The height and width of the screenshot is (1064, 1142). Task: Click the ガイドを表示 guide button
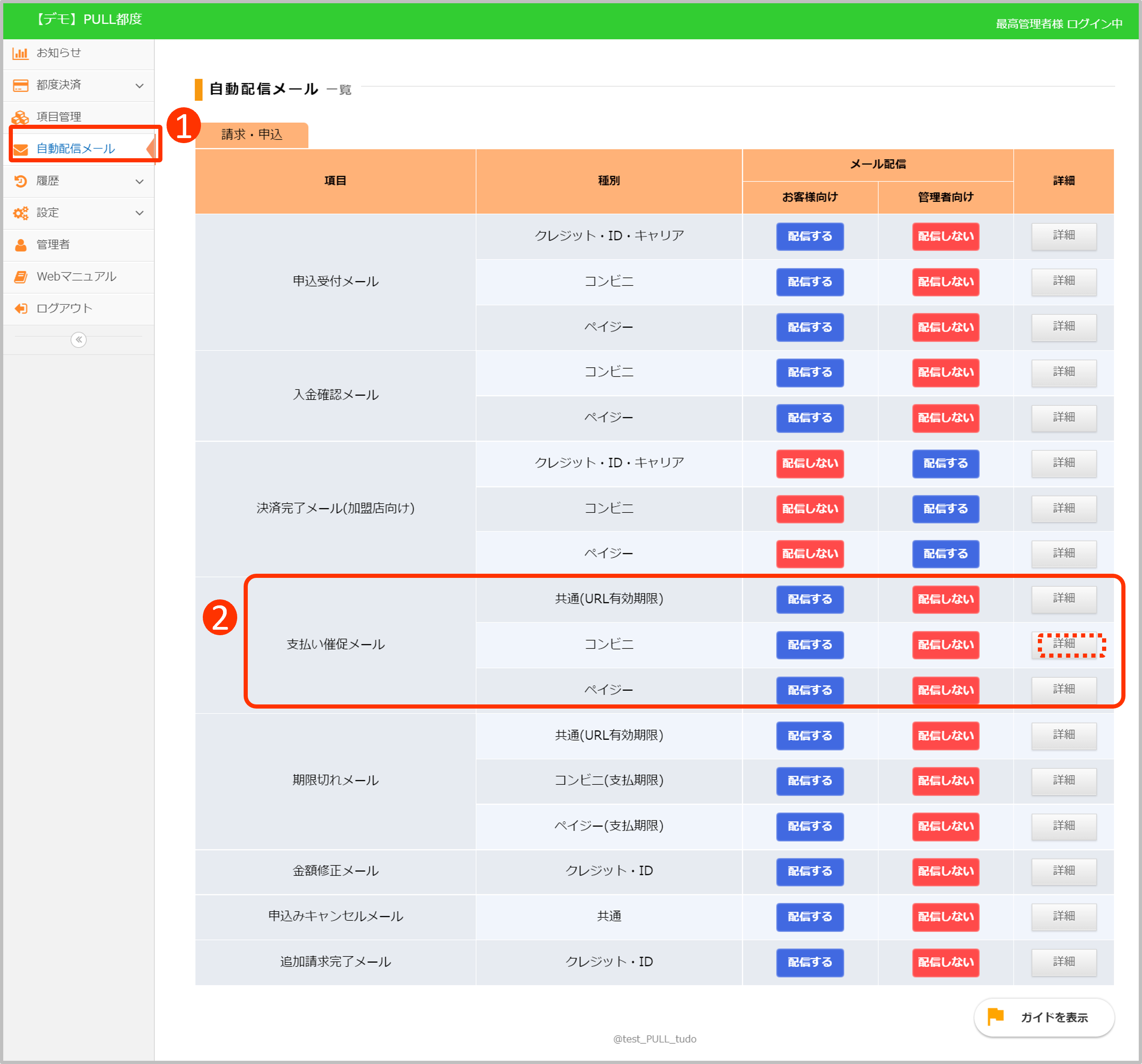coord(1043,1018)
